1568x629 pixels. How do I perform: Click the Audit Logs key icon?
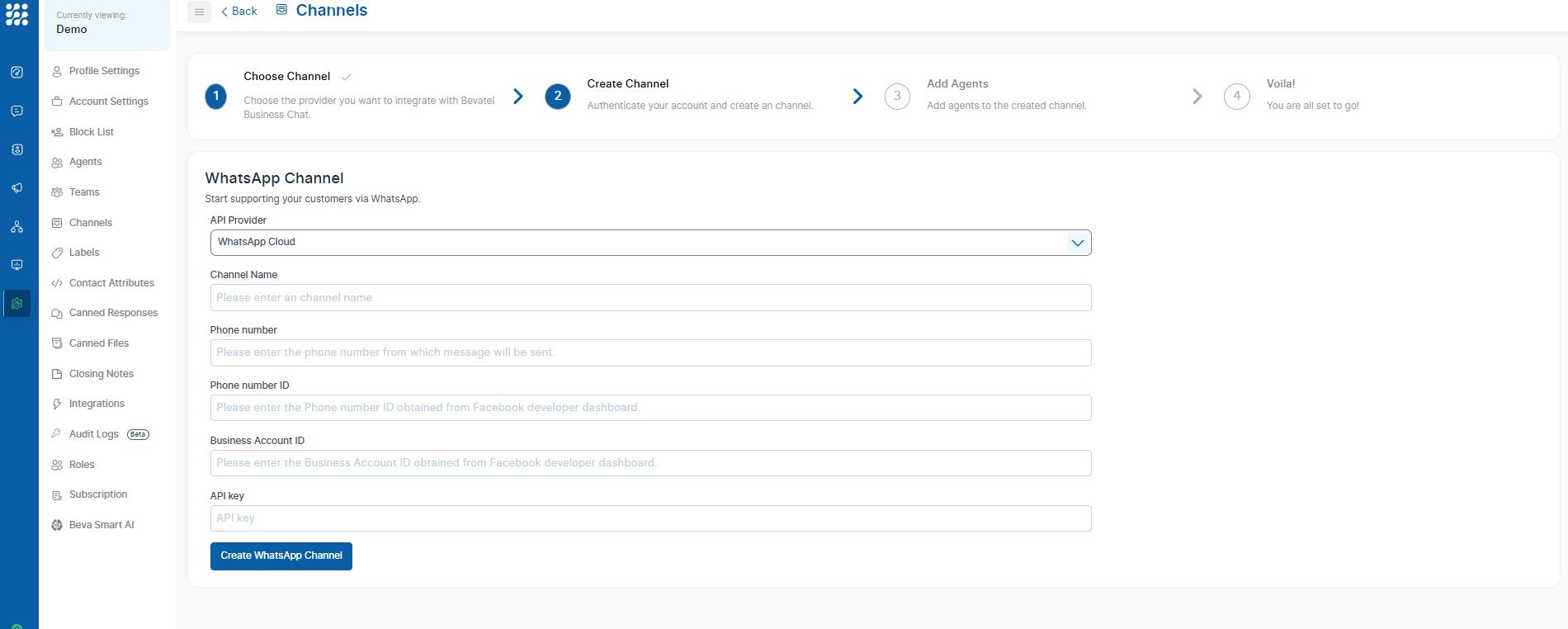click(x=57, y=433)
